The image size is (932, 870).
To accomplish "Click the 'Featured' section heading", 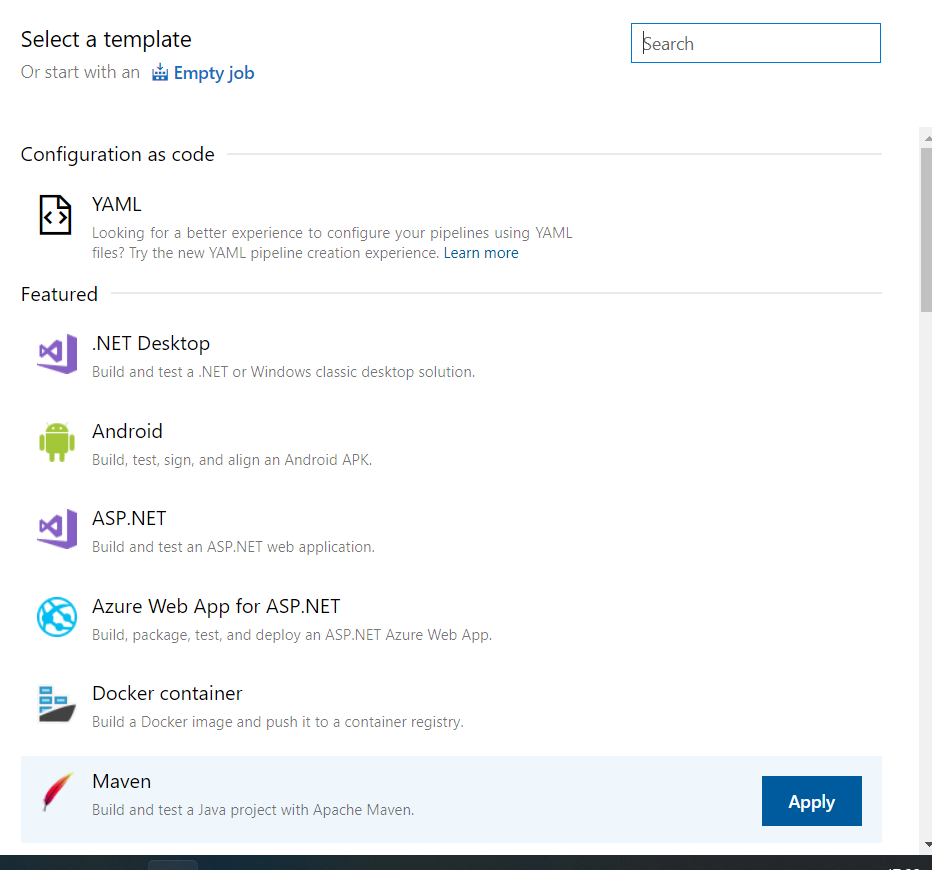I will coord(59,294).
